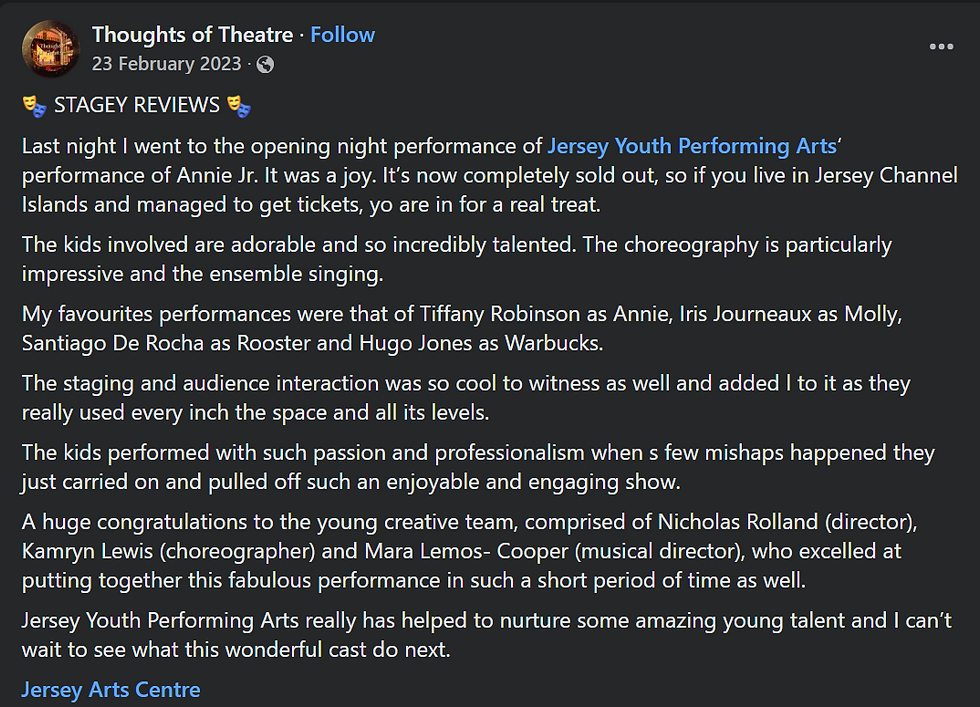Screen dimensions: 980x707
Task: Click the words "Last night I went"
Action: (92, 146)
